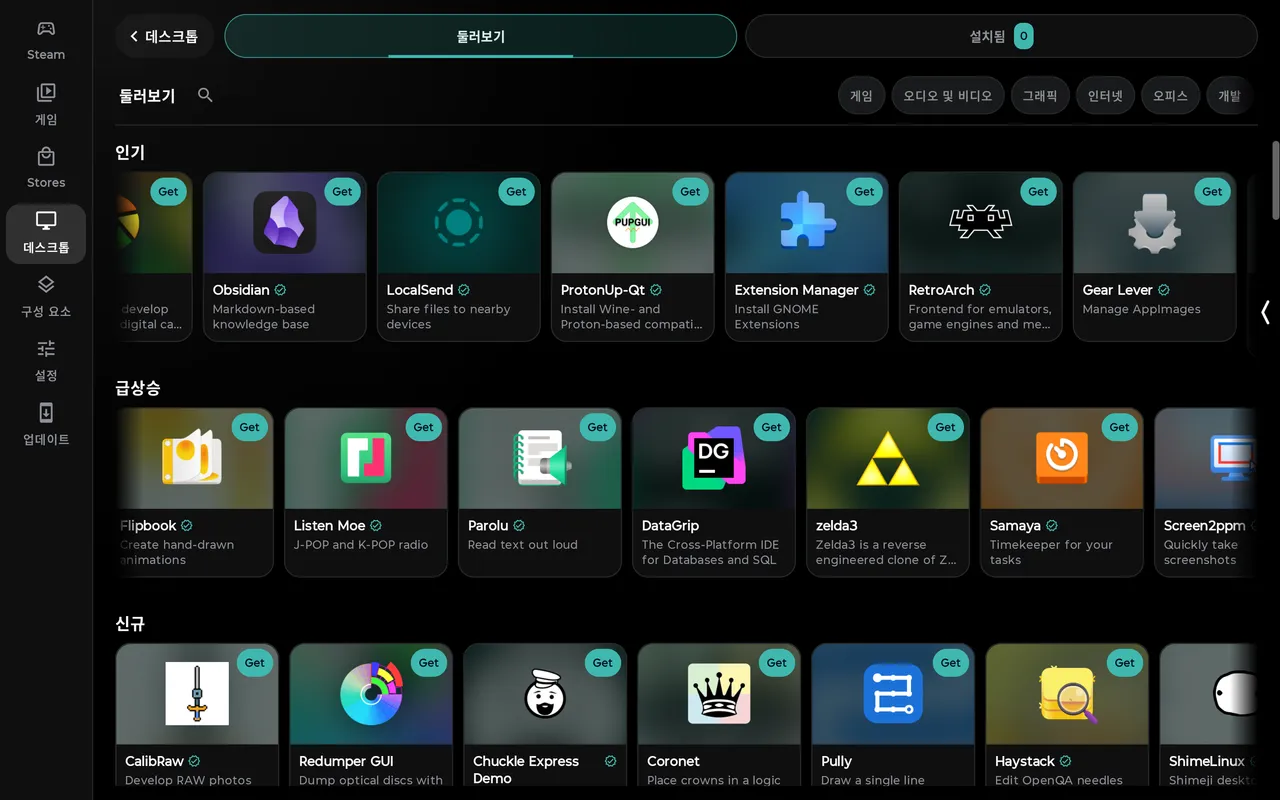Screen dimensions: 1280x800
Task: Open 설정 in the sidebar
Action: pos(46,361)
